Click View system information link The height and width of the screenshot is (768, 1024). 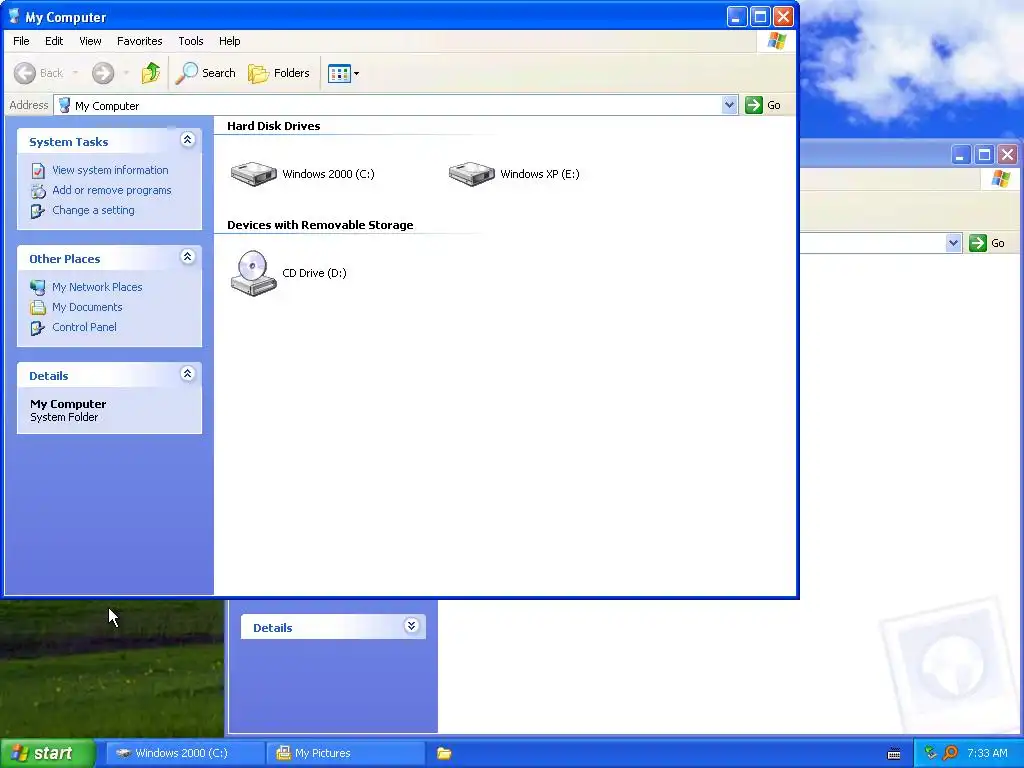tap(110, 170)
